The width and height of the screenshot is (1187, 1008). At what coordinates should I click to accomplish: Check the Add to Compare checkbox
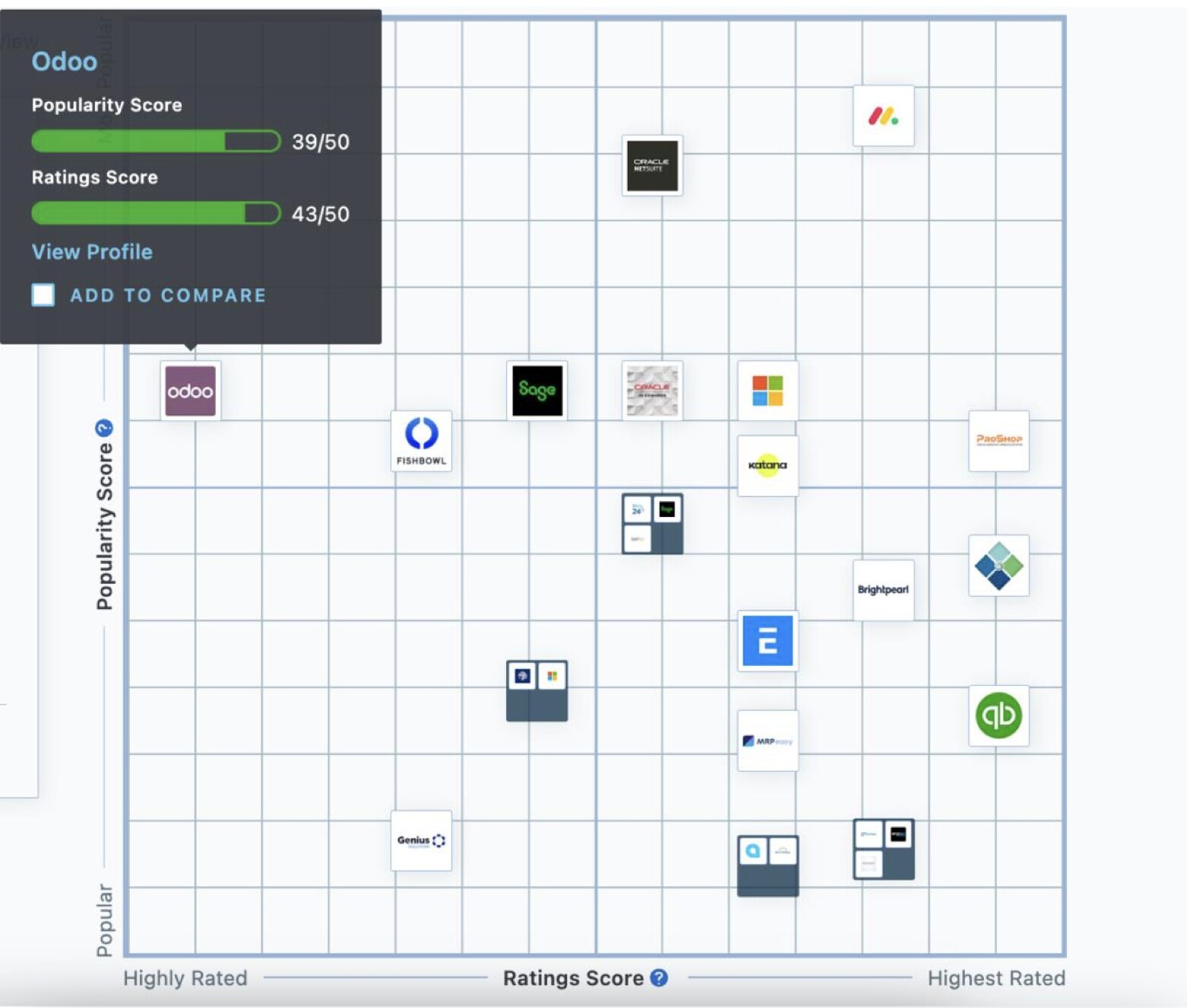[43, 295]
